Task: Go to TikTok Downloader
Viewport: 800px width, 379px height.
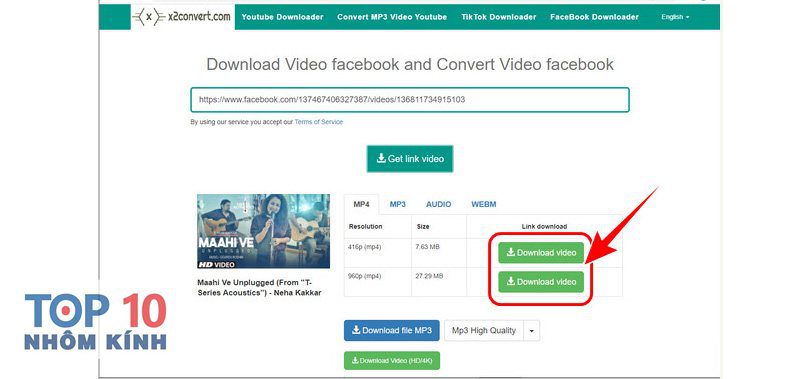Action: pyautogui.click(x=498, y=17)
